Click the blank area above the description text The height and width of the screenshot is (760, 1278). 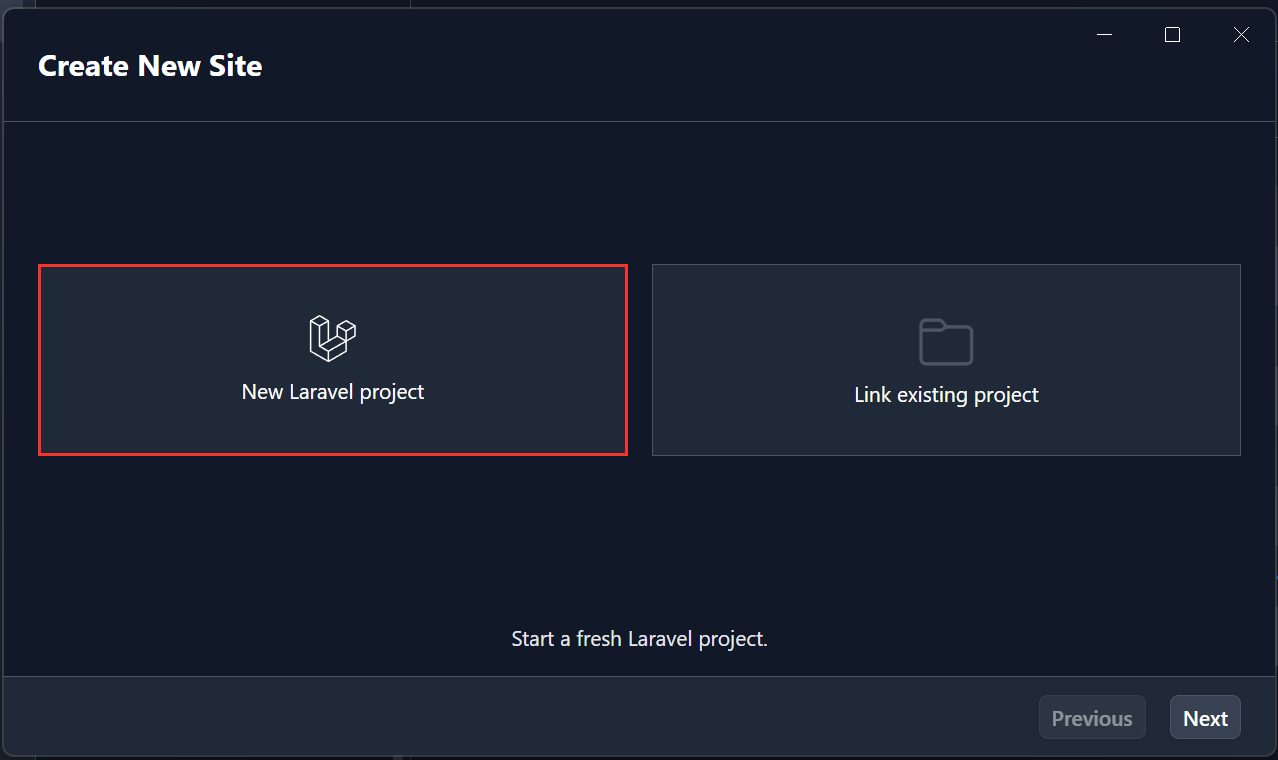tap(639, 540)
